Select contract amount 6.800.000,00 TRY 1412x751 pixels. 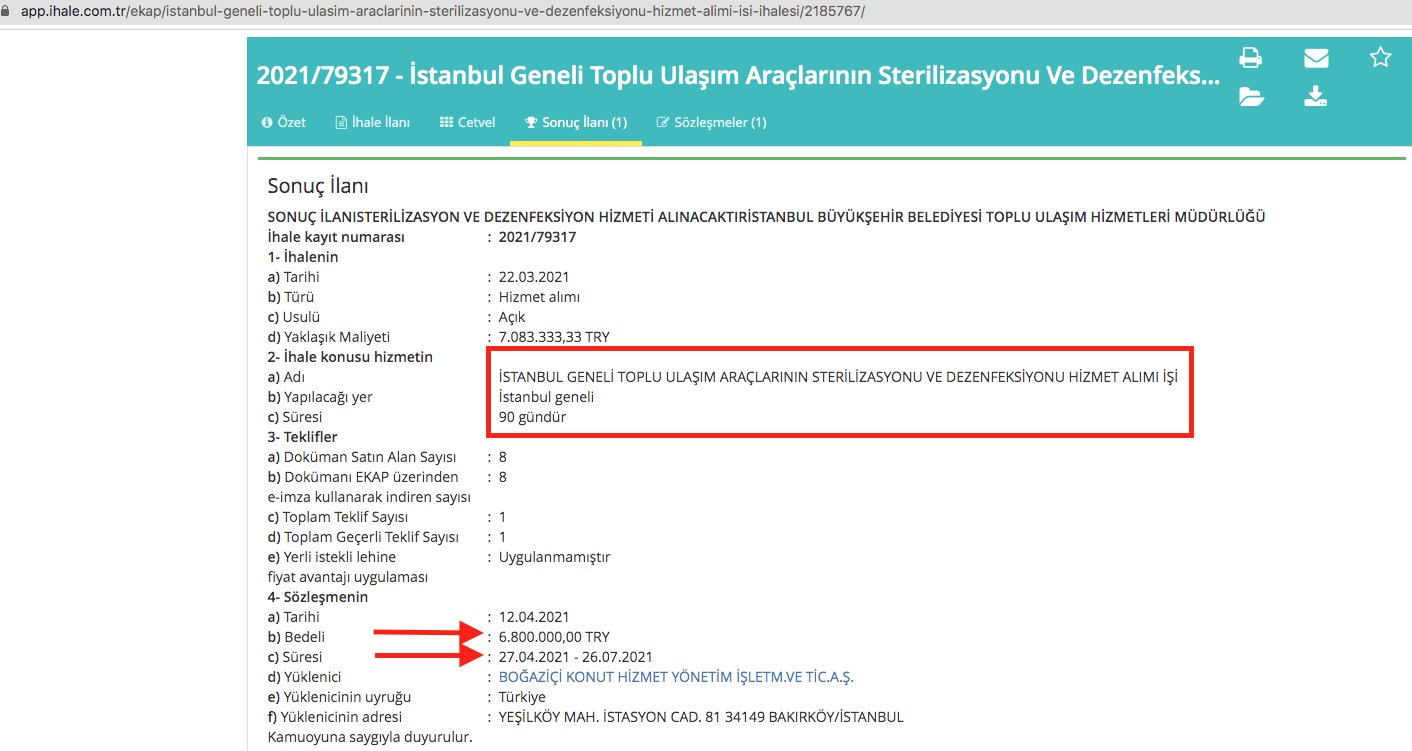(554, 637)
